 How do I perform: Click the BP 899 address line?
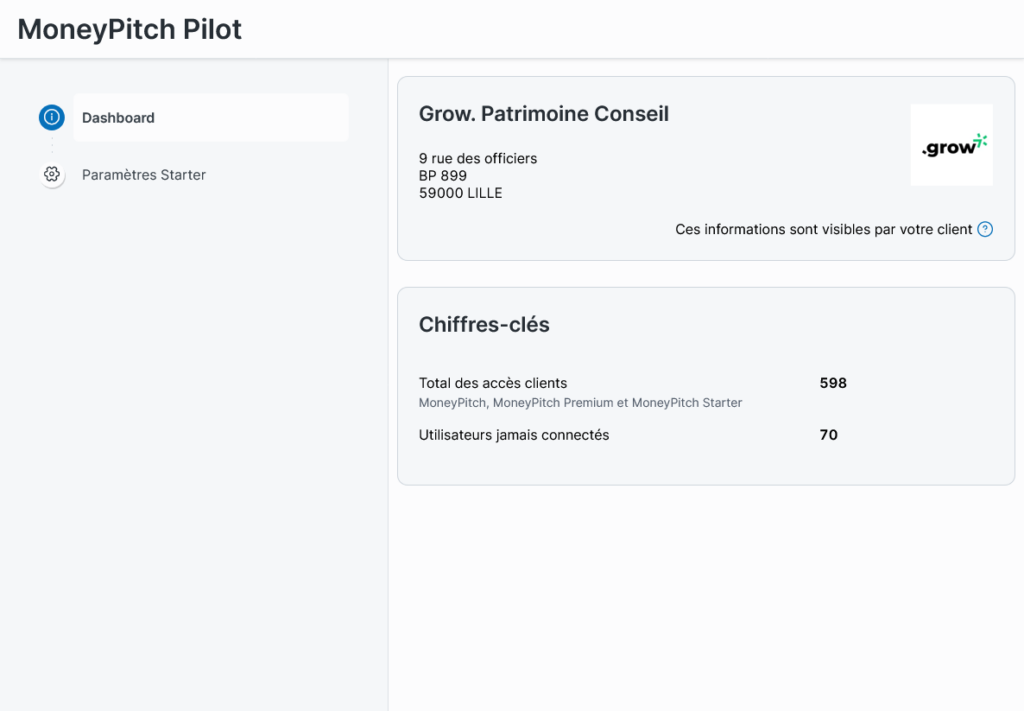[442, 176]
